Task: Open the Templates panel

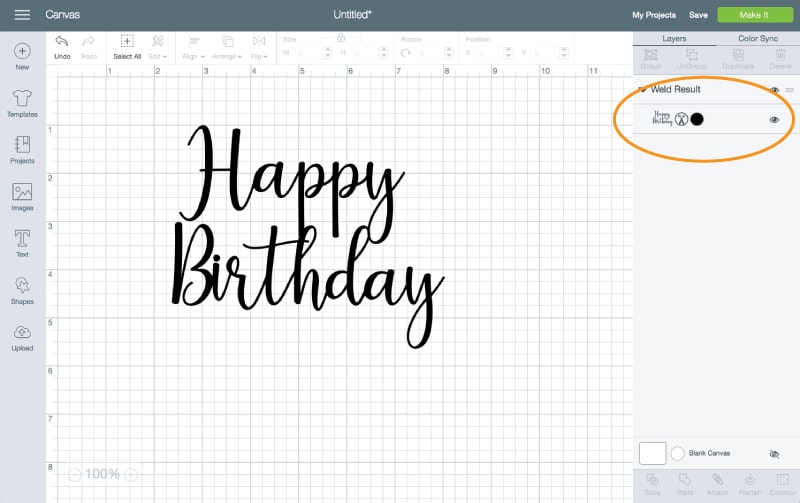Action: pyautogui.click(x=22, y=98)
